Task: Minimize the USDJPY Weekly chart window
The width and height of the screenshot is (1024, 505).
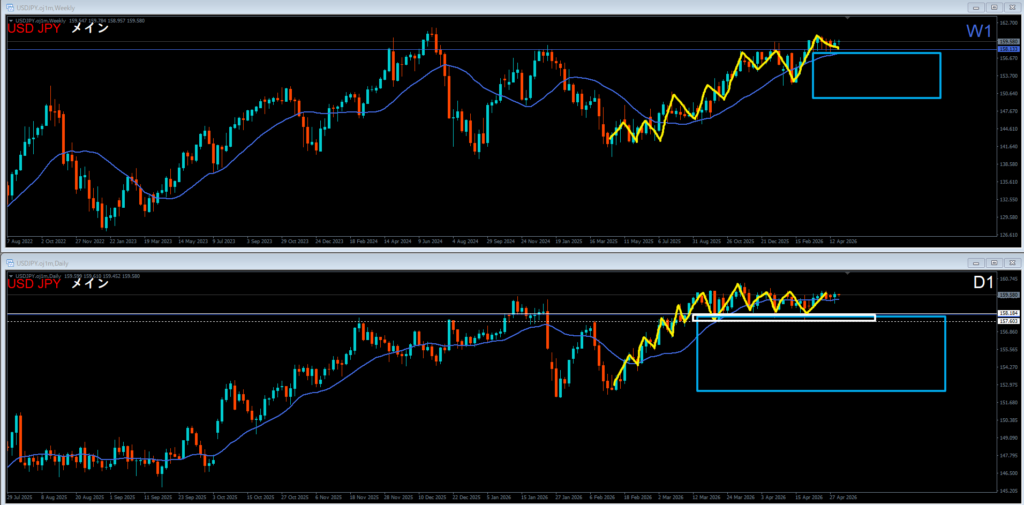Action: 977,7
